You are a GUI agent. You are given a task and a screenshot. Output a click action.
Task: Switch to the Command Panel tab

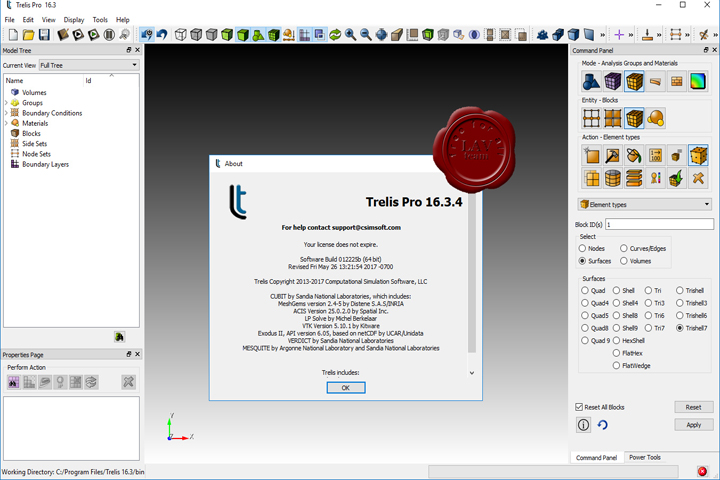[x=596, y=457]
